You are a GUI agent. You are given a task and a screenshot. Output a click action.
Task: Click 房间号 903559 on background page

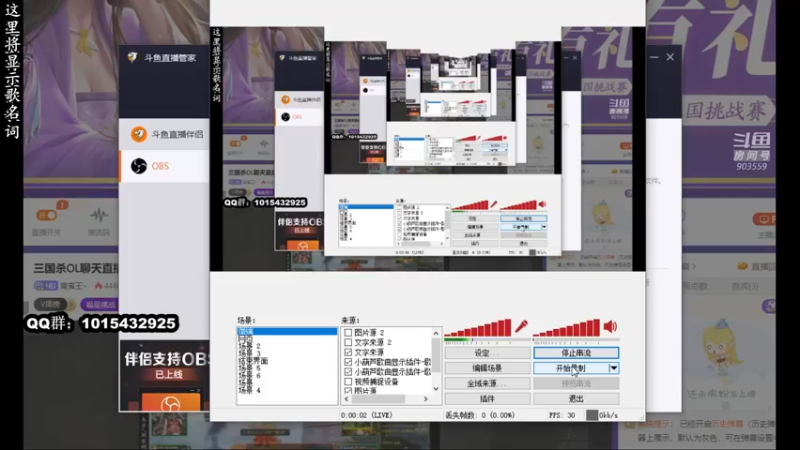pos(752,161)
